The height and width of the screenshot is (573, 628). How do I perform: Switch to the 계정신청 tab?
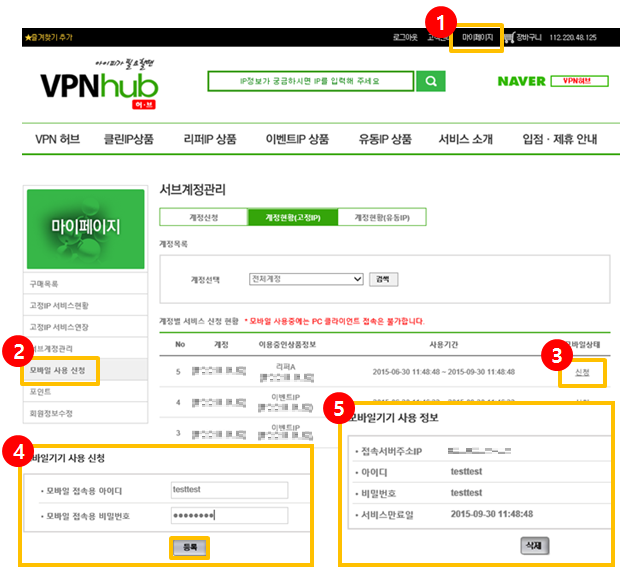(203, 217)
